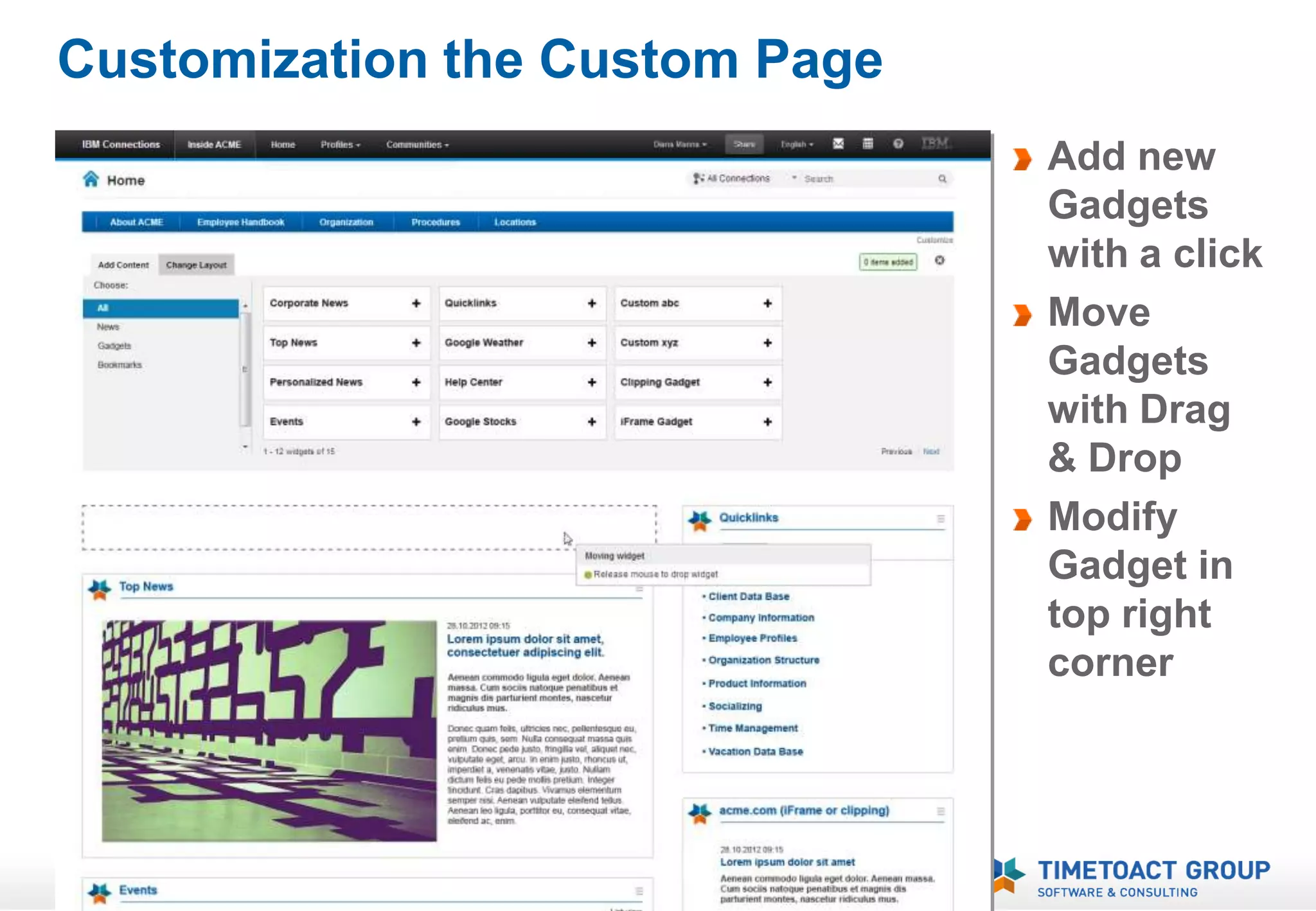Open the All Connections search scope dropdown
This screenshot has height=911, width=1316.
[743, 179]
